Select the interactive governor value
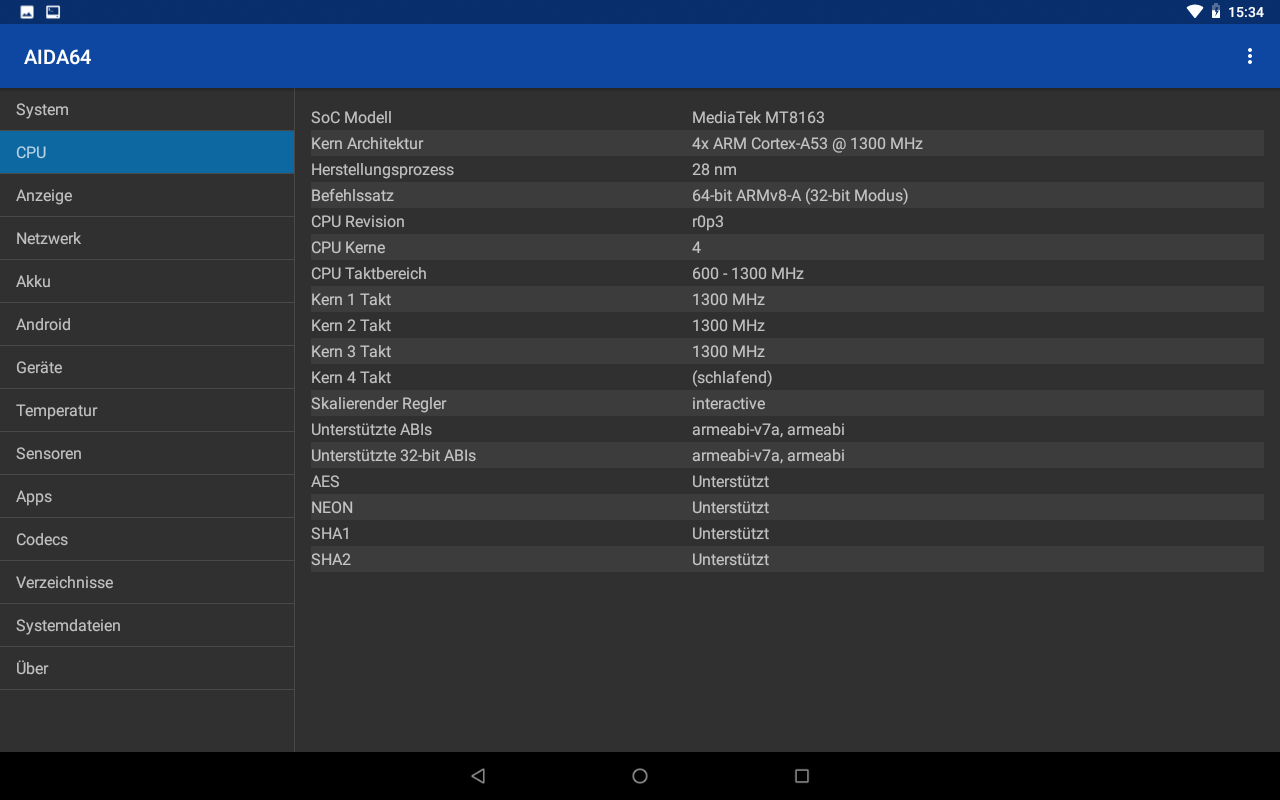The width and height of the screenshot is (1280, 800). click(x=728, y=404)
